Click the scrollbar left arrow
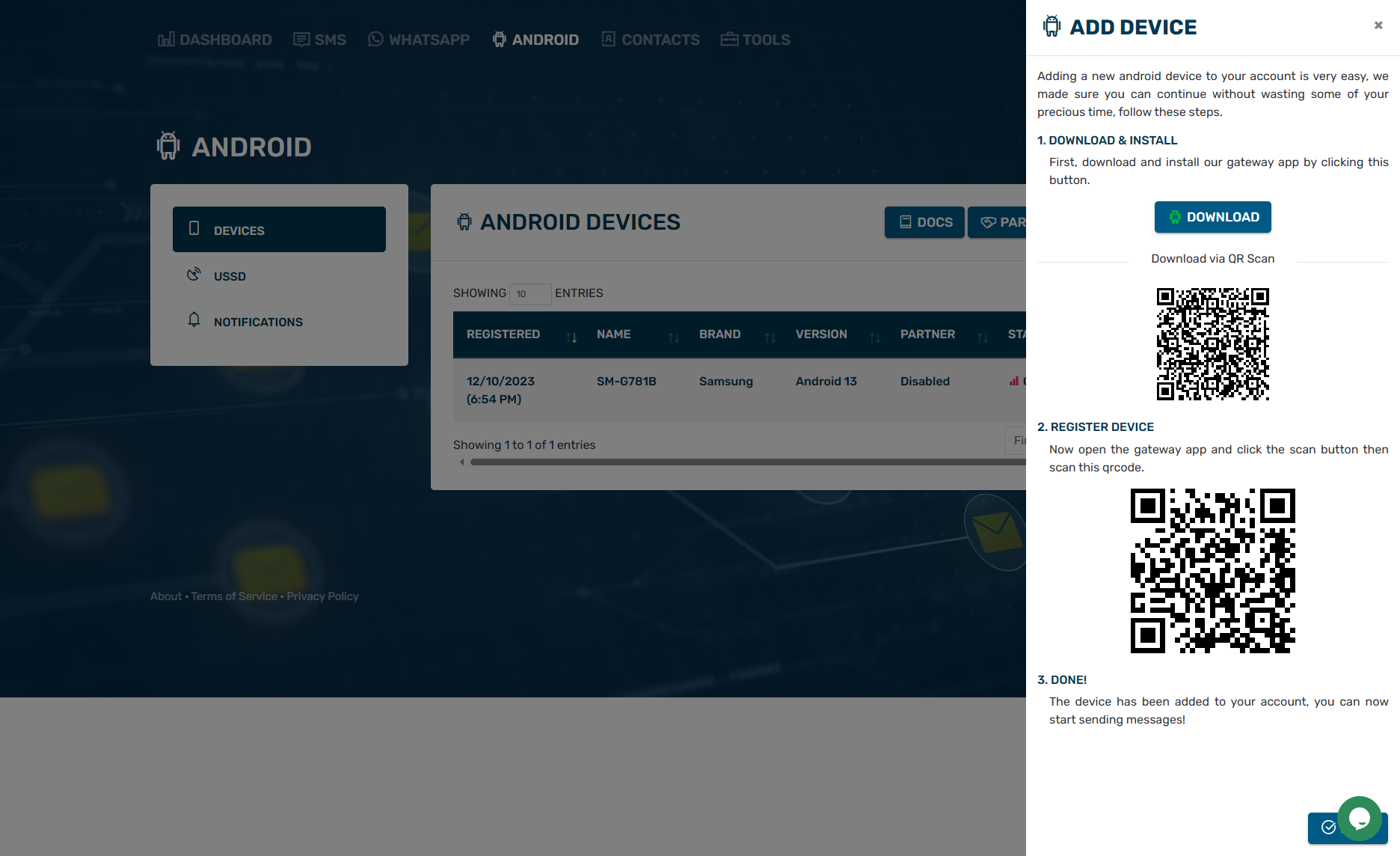Image resolution: width=1400 pixels, height=856 pixels. 461,462
